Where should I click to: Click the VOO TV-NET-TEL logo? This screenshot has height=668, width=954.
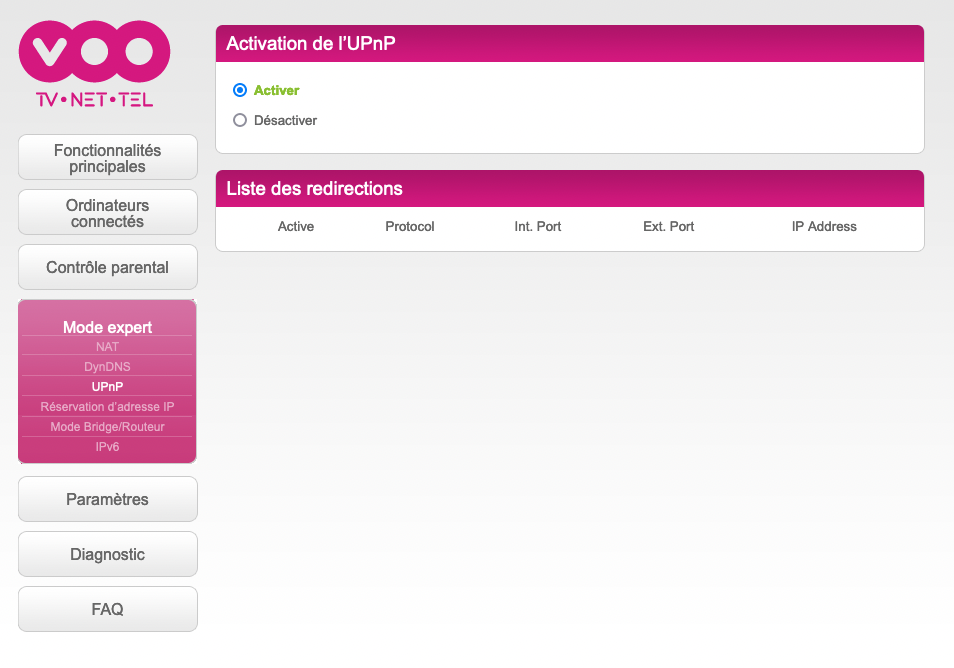[94, 64]
